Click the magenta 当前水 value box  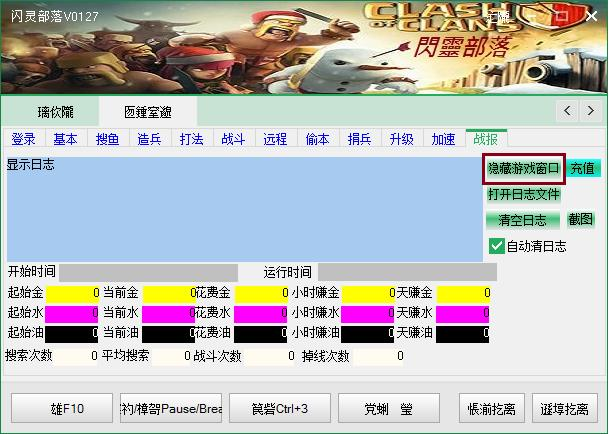pos(169,314)
